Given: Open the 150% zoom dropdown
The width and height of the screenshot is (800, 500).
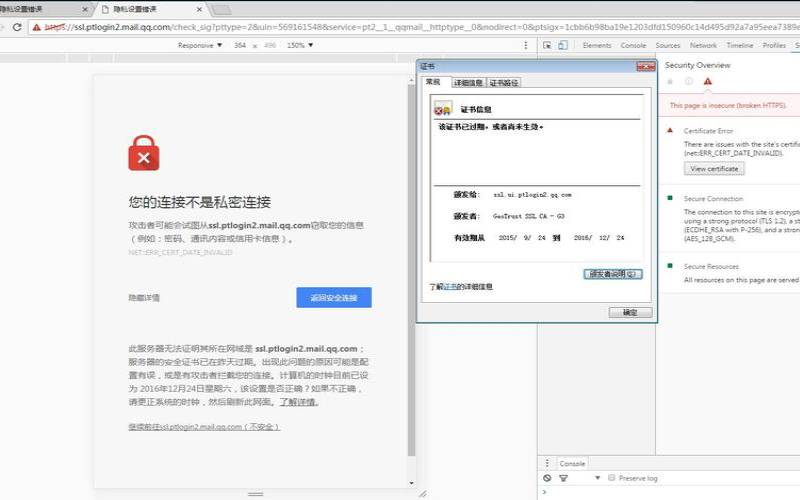Looking at the screenshot, I should click(299, 45).
